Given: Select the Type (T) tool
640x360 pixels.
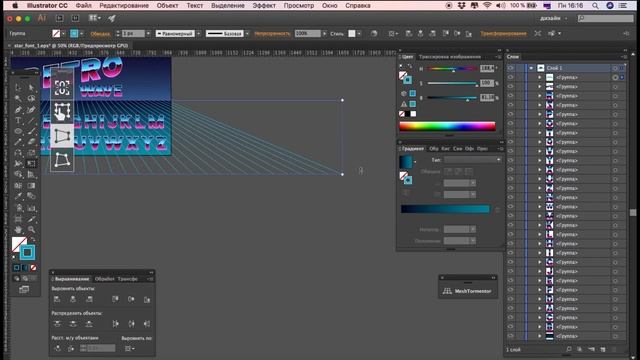Looking at the screenshot, I should point(18,120).
